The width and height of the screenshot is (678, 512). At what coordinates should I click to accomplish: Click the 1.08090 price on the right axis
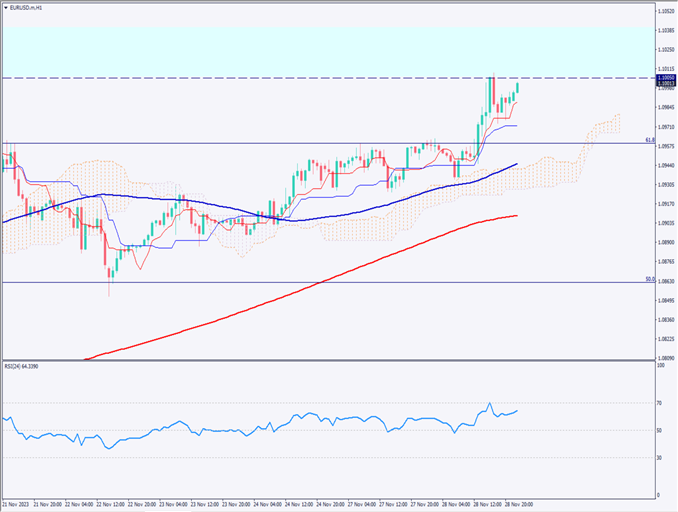(664, 357)
